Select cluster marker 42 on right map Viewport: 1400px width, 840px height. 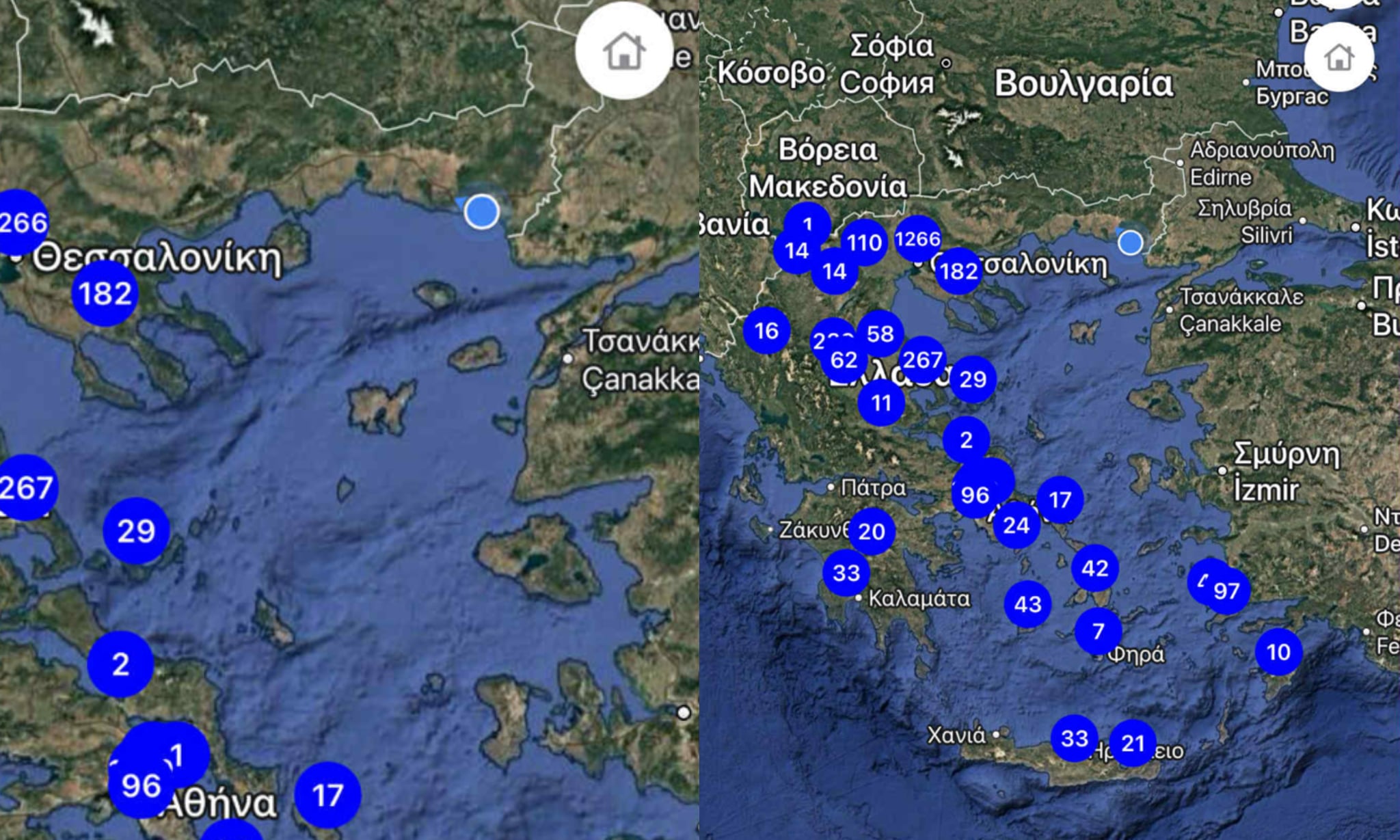(x=1094, y=568)
